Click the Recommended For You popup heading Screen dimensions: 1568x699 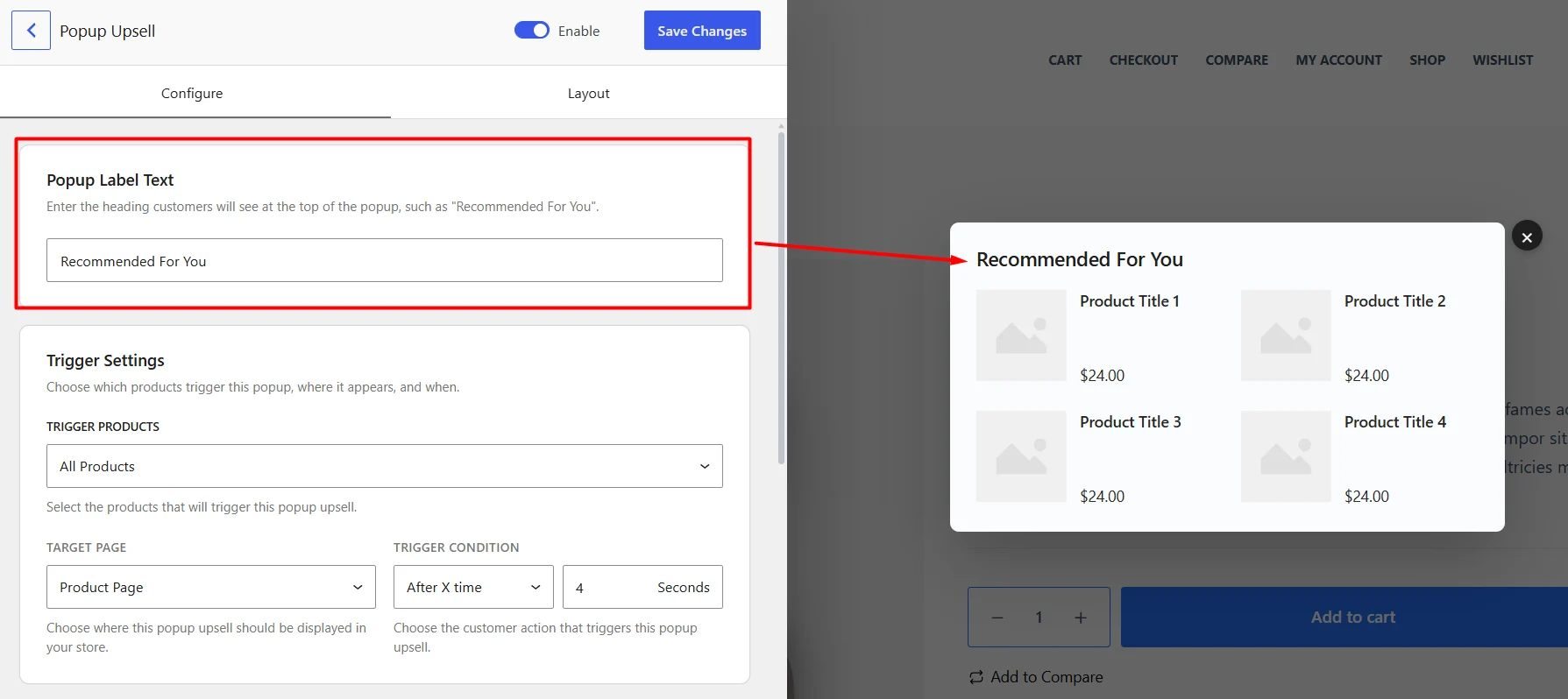(x=1080, y=259)
